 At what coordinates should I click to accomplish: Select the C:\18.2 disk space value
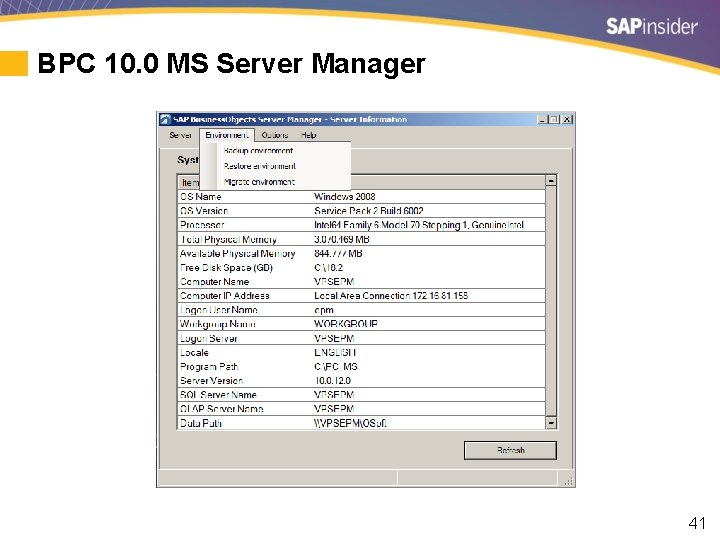328,268
